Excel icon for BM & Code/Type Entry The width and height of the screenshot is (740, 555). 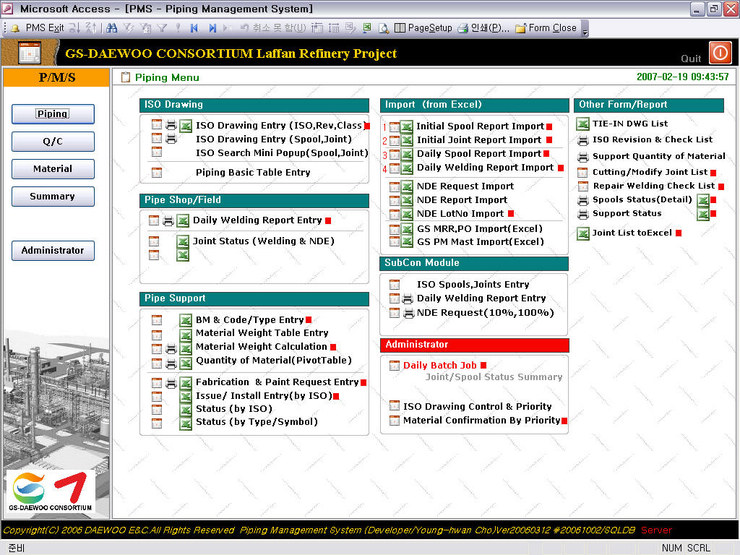pyautogui.click(x=185, y=320)
